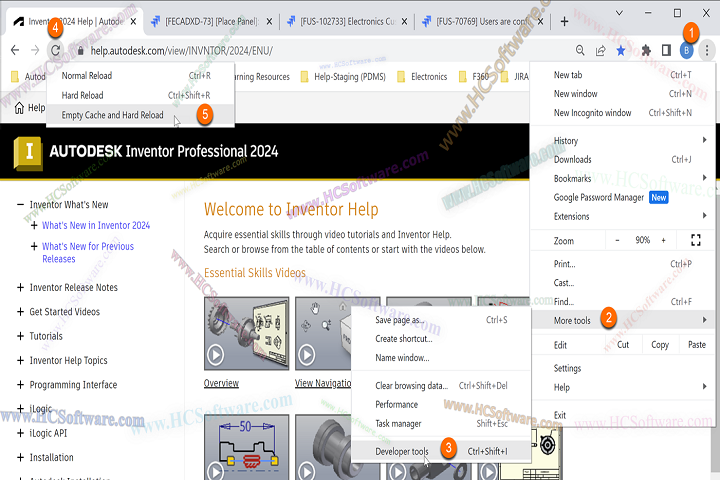Image resolution: width=720 pixels, height=480 pixels.
Task: Click the Inventor yellow logo icon
Action: 28,153
